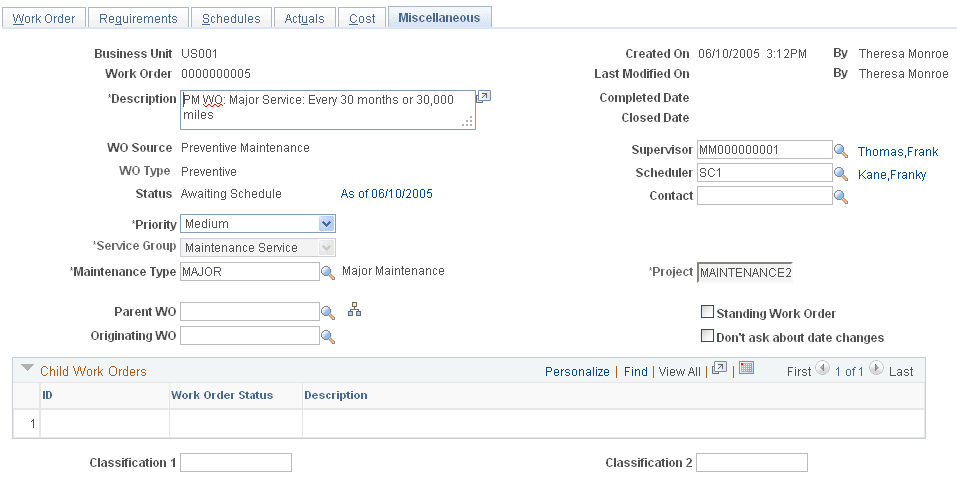The height and width of the screenshot is (489, 957).
Task: Collapse the Child Work Orders section
Action: (x=27, y=368)
